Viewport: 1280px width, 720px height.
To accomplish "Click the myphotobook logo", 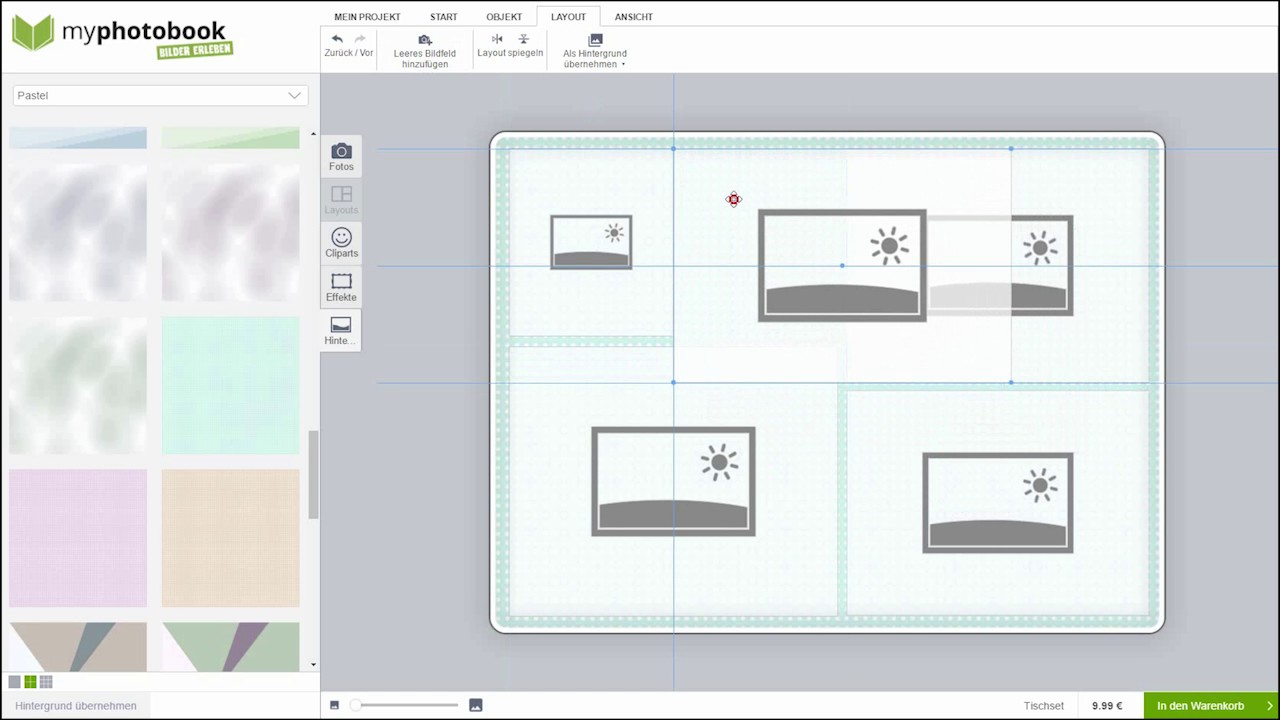I will click(x=122, y=35).
